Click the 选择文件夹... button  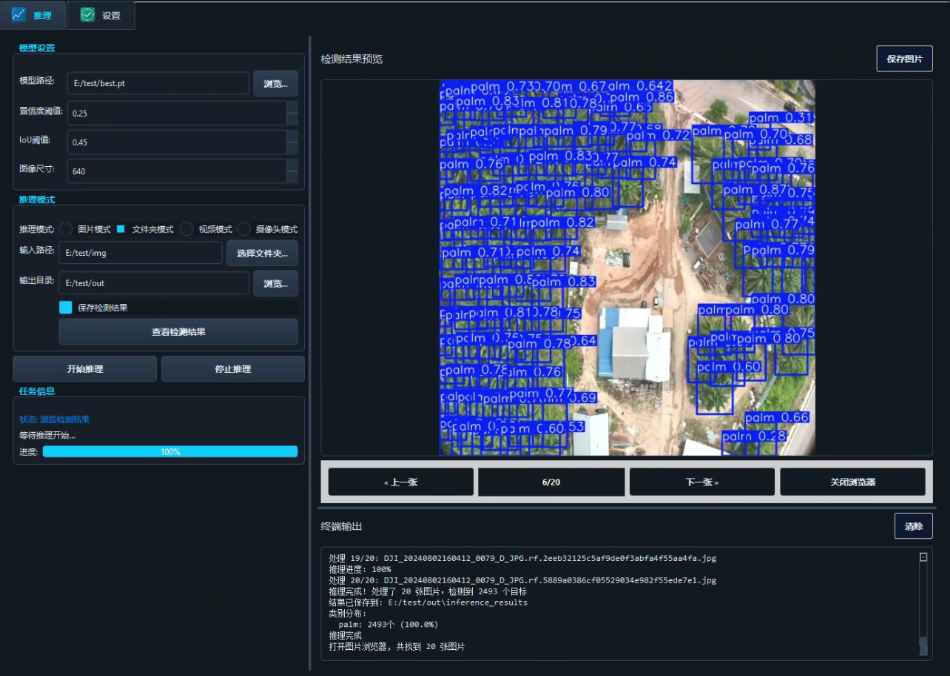tap(262, 253)
